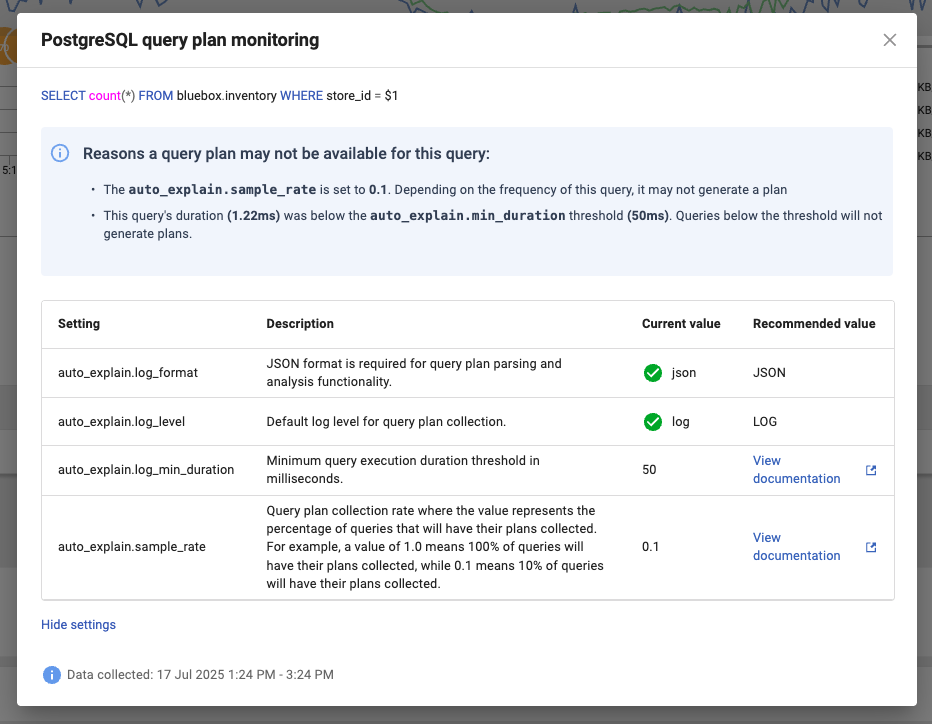The width and height of the screenshot is (932, 724).
Task: Click the green checkmark next to json
Action: tap(653, 373)
